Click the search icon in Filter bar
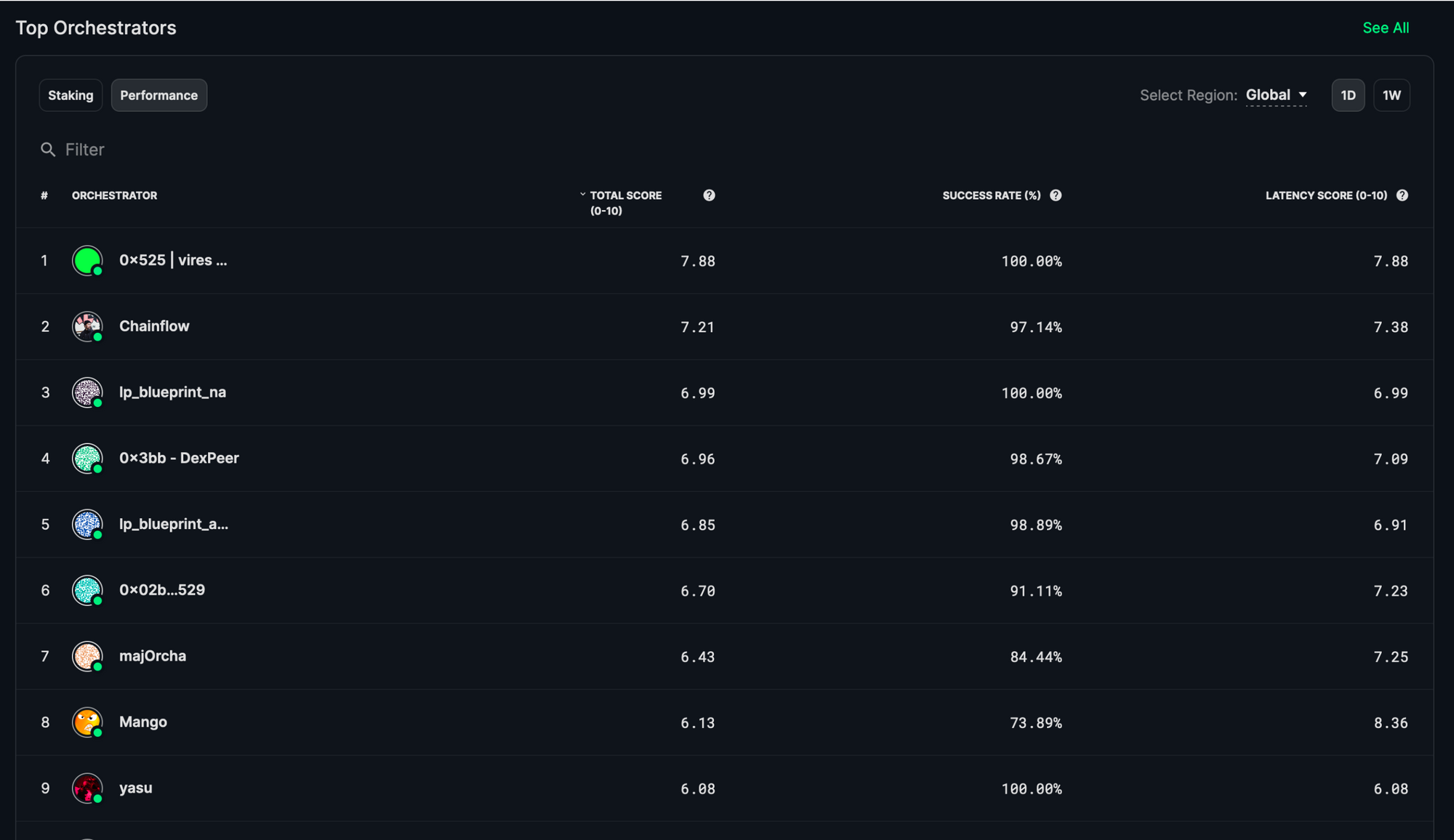This screenshot has width=1454, height=840. point(48,150)
